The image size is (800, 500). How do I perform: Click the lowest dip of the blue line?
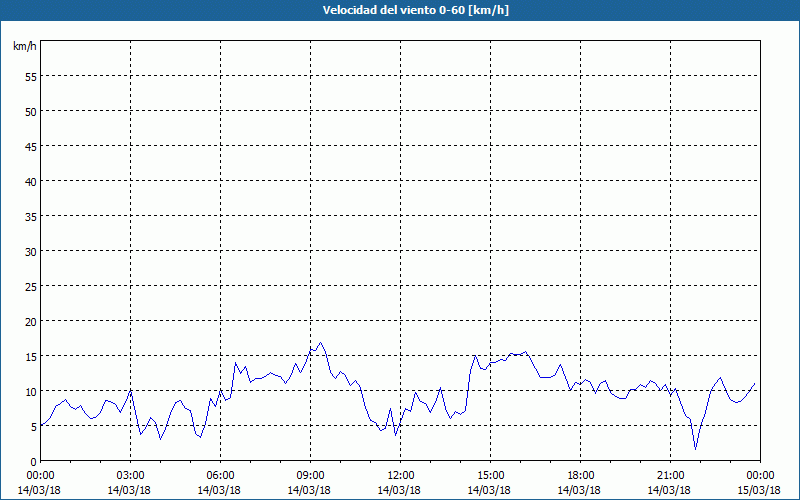click(695, 449)
